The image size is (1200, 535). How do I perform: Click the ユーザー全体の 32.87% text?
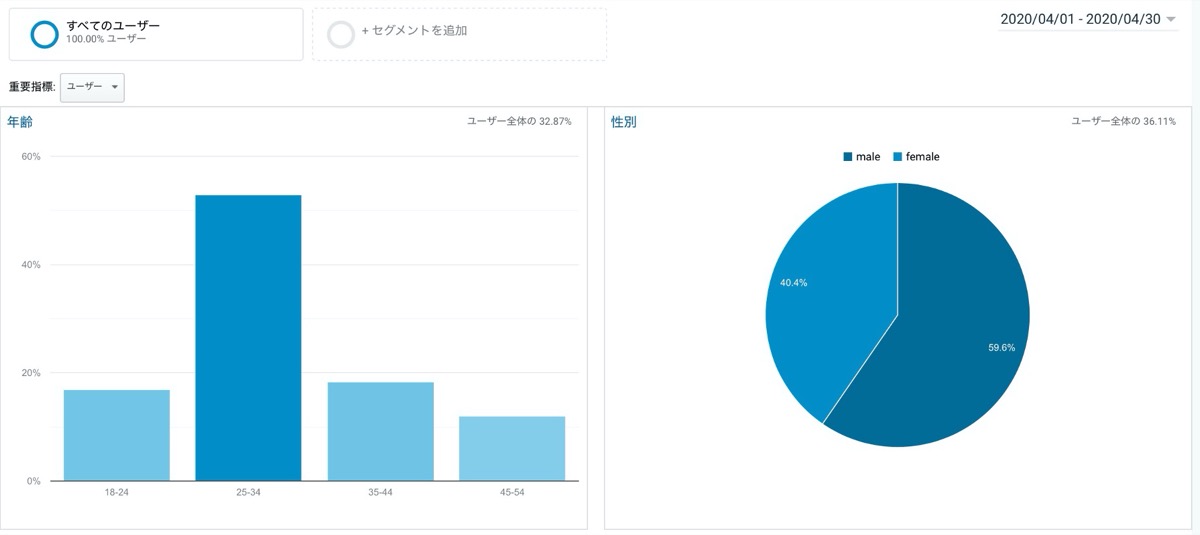(520, 121)
